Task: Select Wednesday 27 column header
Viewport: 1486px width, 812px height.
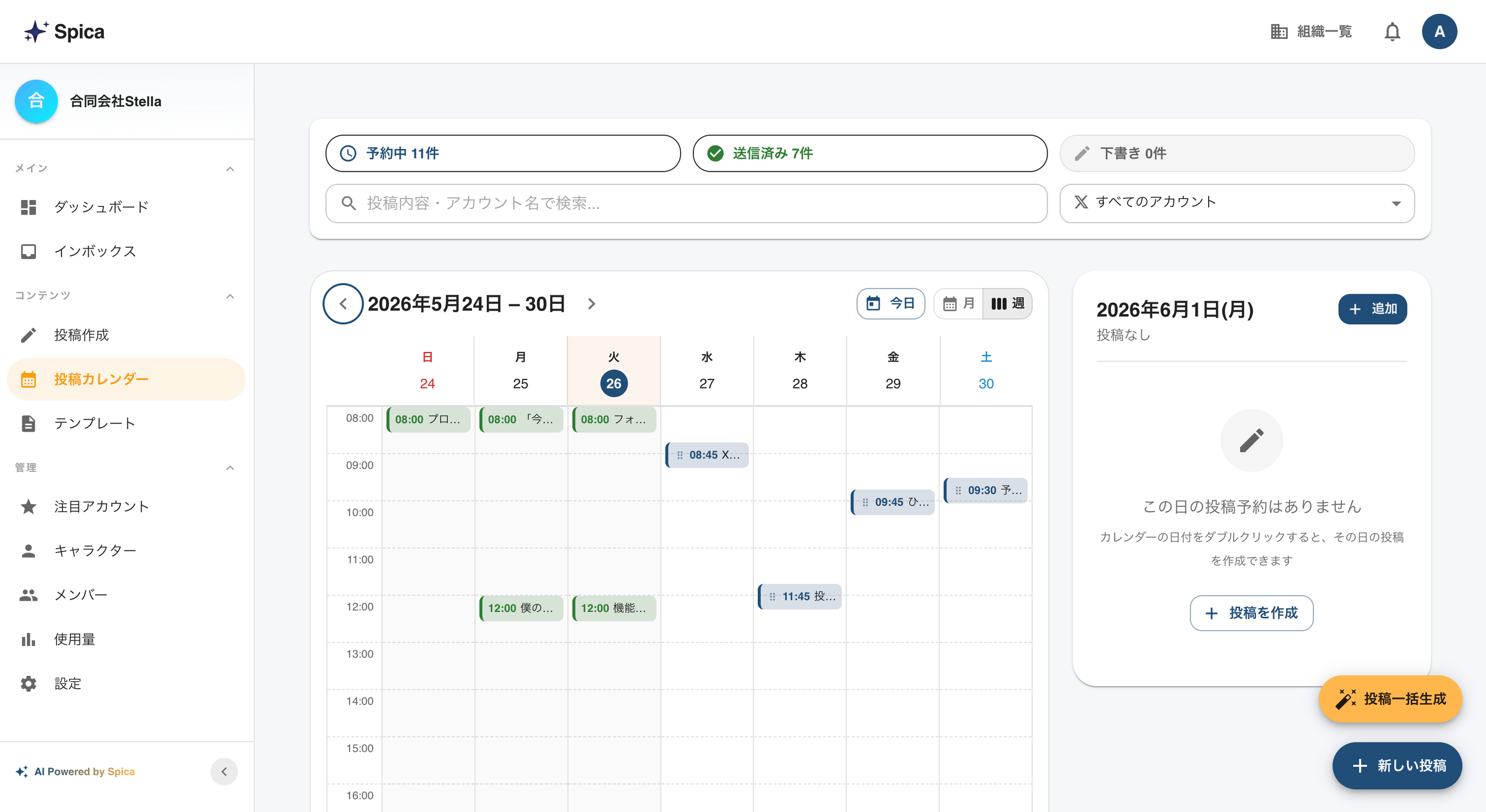Action: [x=707, y=370]
